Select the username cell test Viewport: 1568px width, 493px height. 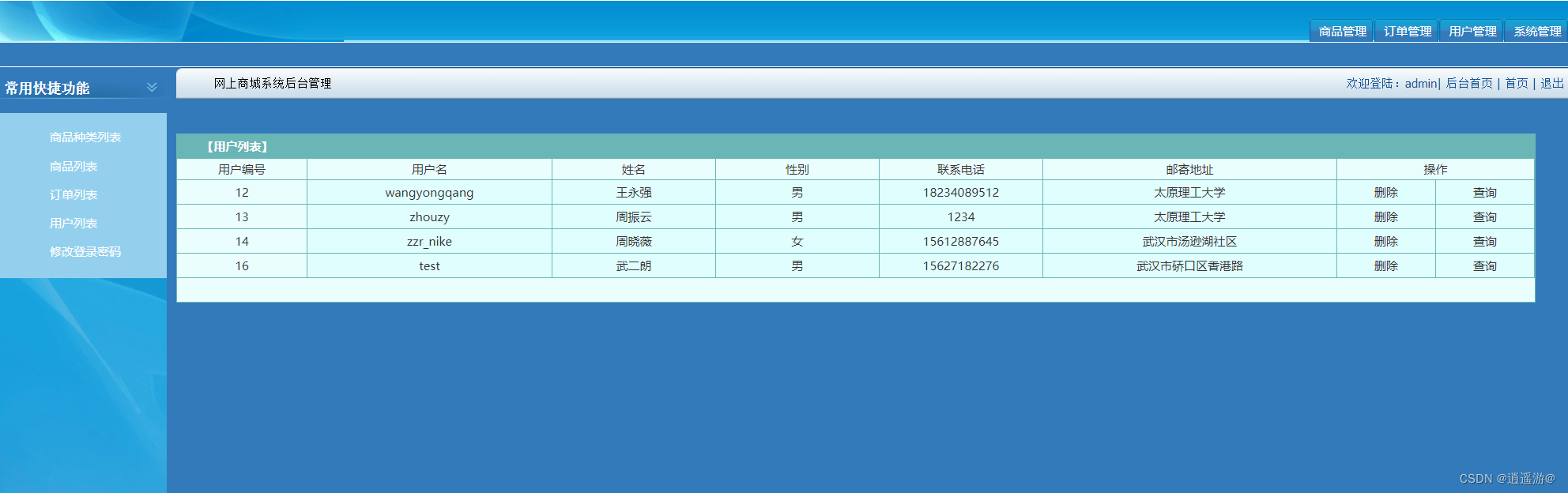429,266
